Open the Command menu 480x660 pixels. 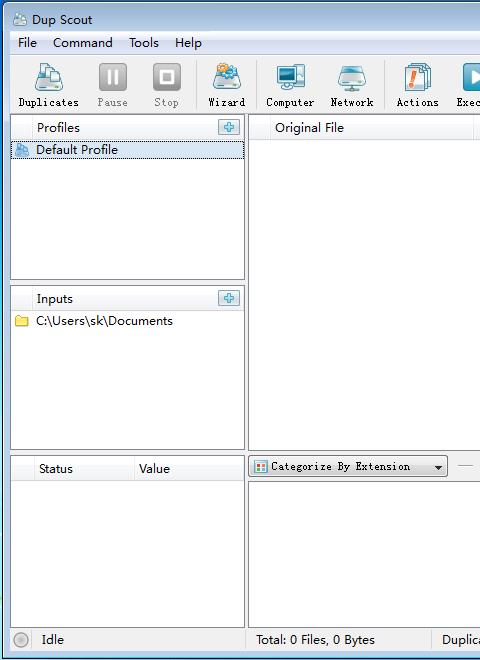point(83,43)
